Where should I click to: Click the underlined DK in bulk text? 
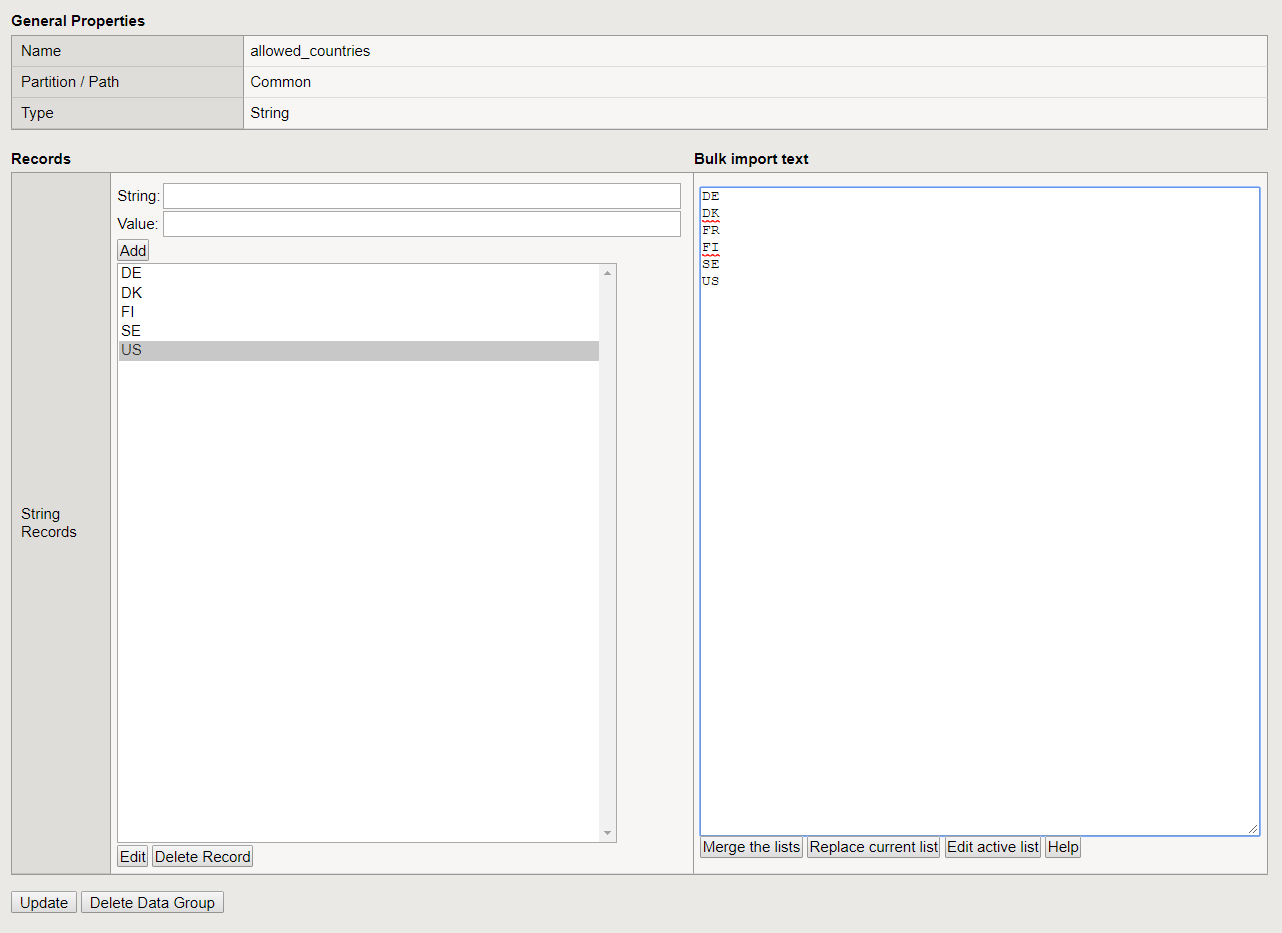(710, 213)
